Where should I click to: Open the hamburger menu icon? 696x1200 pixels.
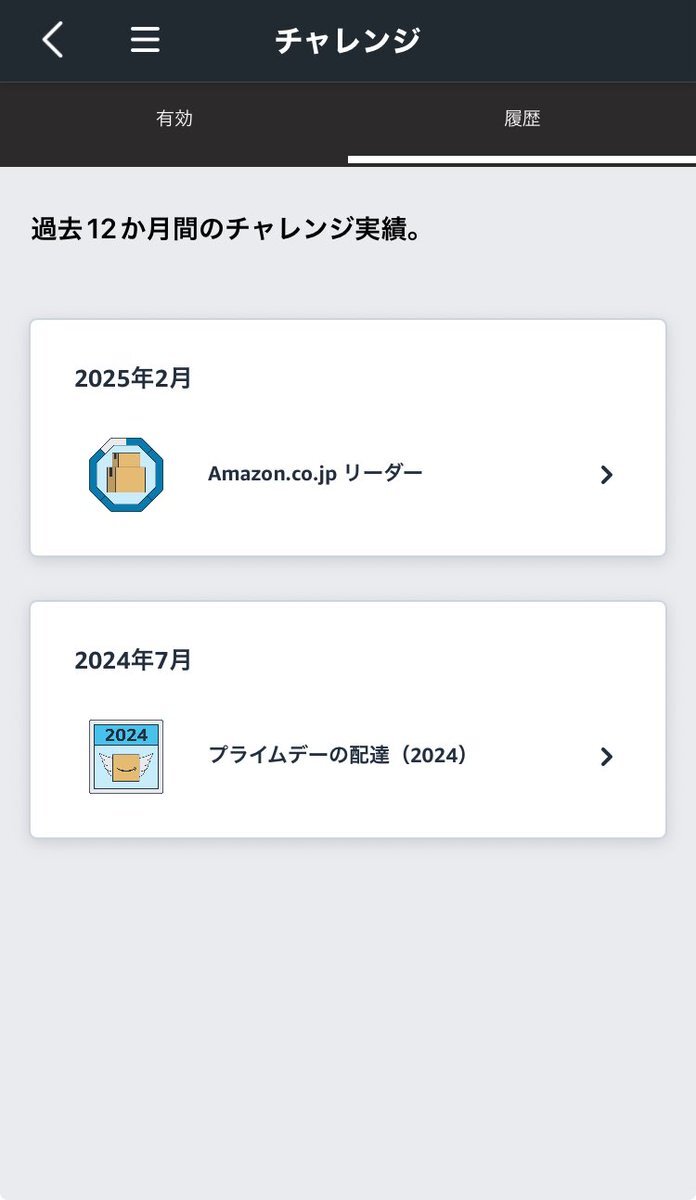[x=145, y=40]
